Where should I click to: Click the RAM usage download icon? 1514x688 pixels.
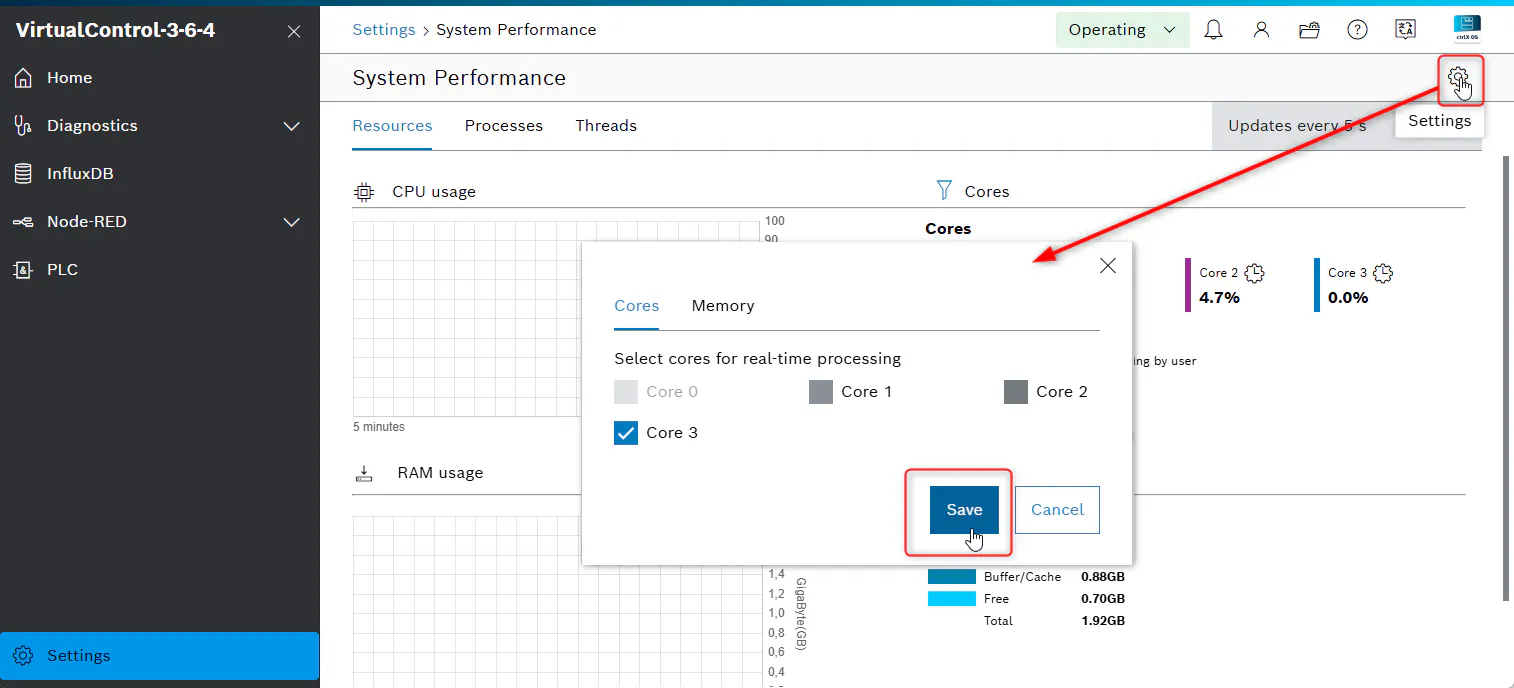point(364,472)
